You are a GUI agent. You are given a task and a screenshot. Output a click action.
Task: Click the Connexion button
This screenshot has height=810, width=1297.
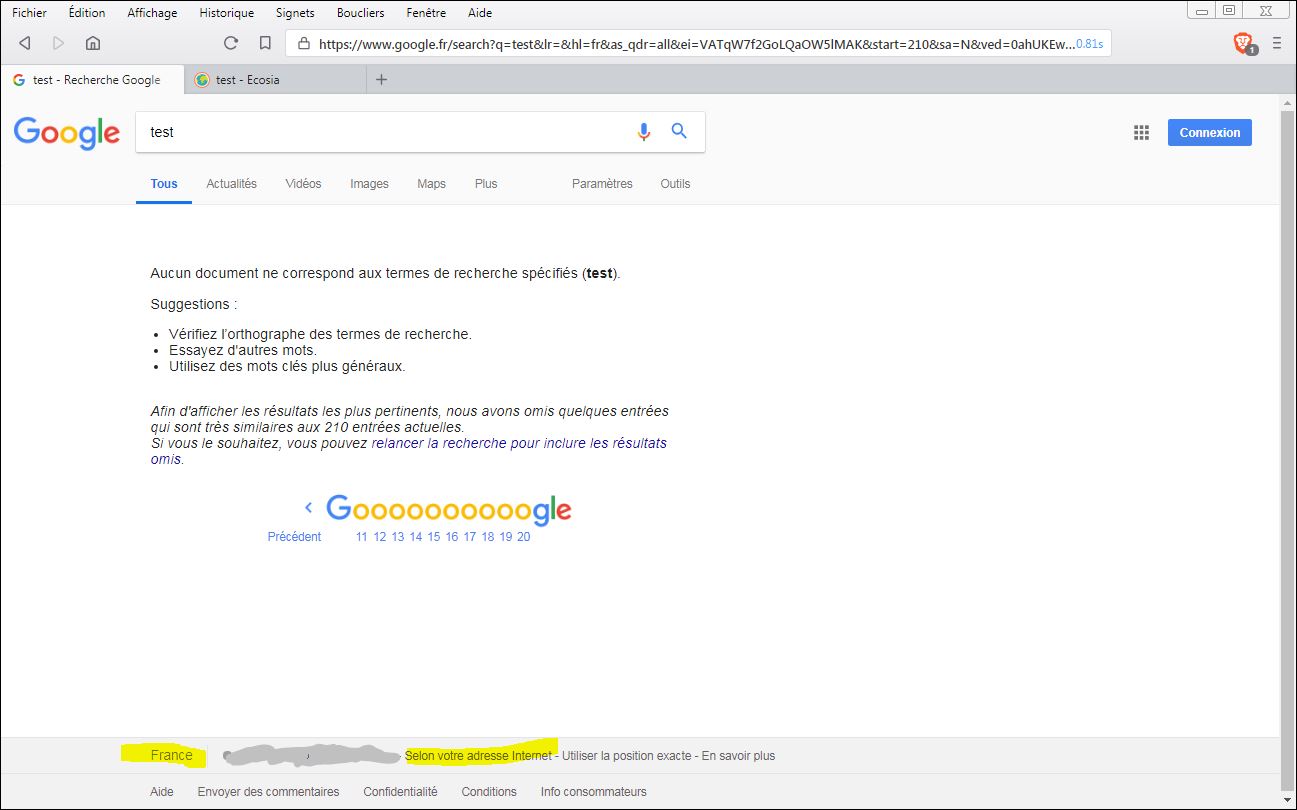[1209, 133]
